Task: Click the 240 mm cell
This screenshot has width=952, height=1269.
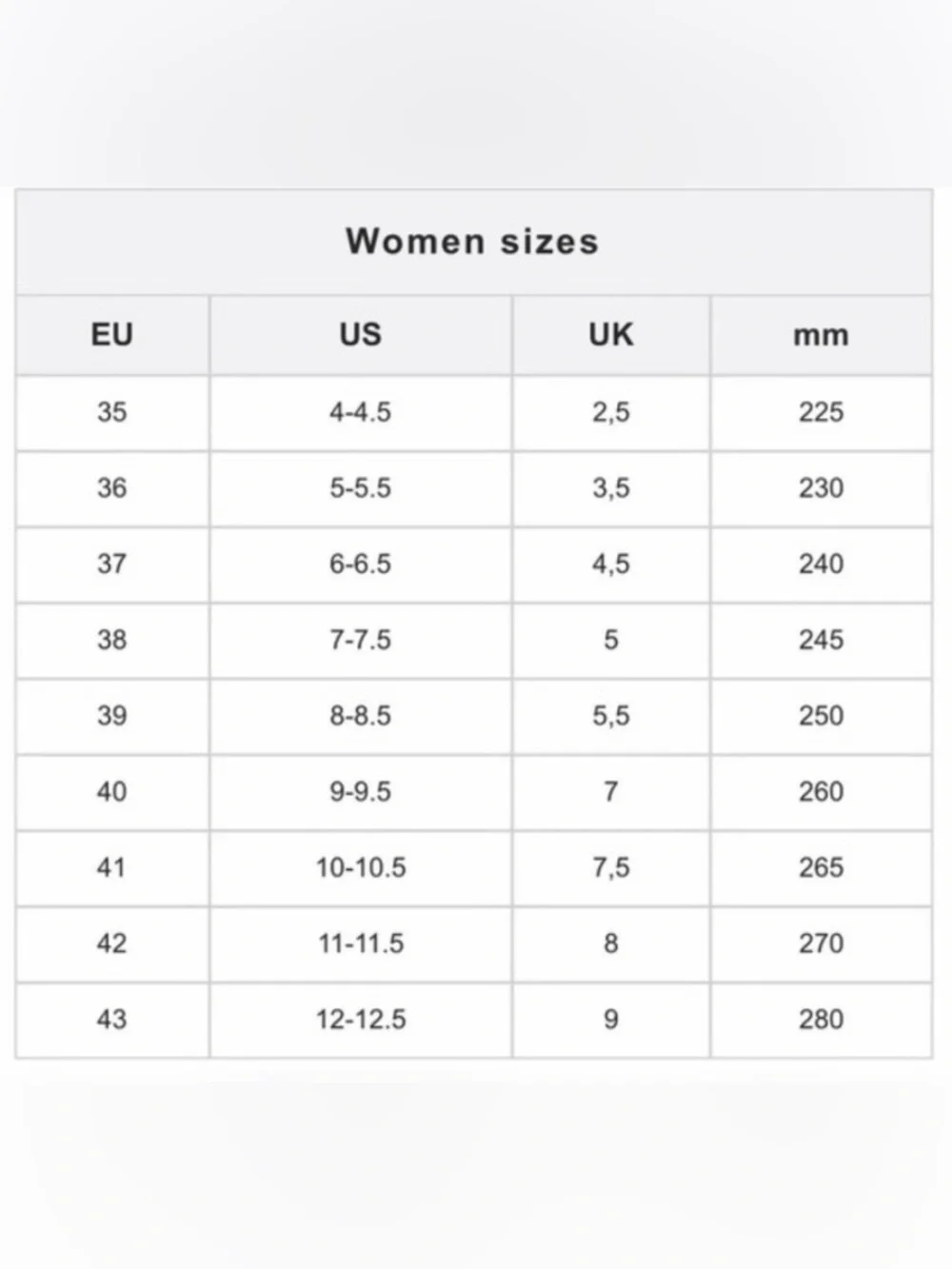Action: [821, 564]
